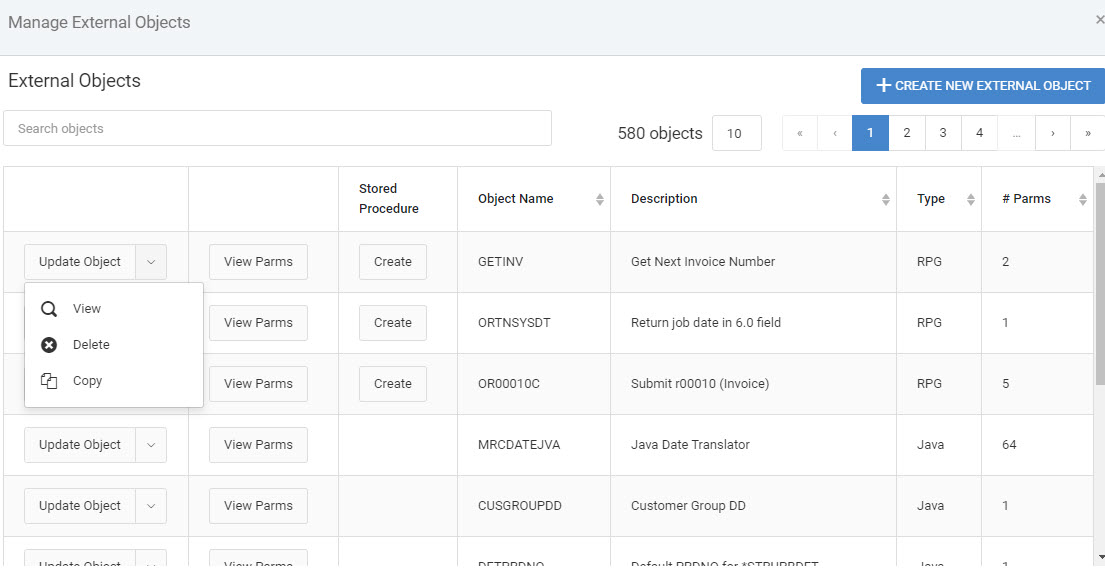The image size is (1105, 578).
Task: Click the MRCDATEJVA object name cell
Action: pos(534,445)
